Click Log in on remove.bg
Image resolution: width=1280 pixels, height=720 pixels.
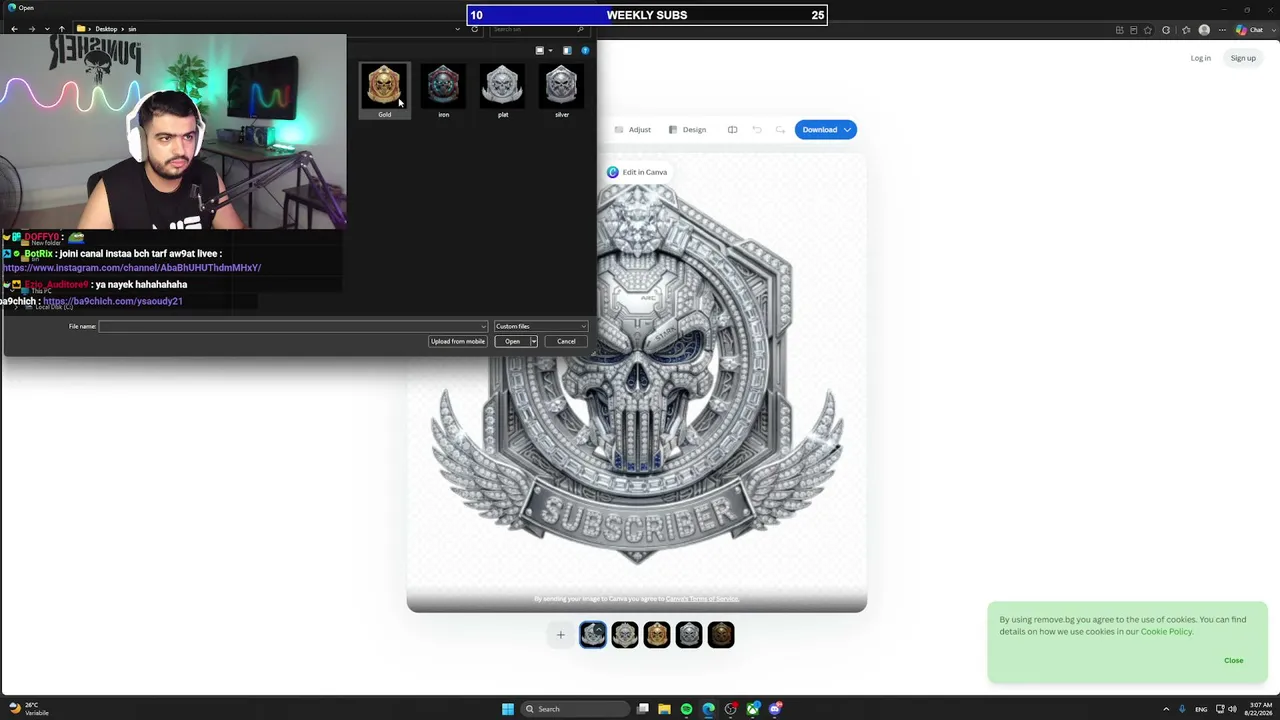coord(1201,58)
